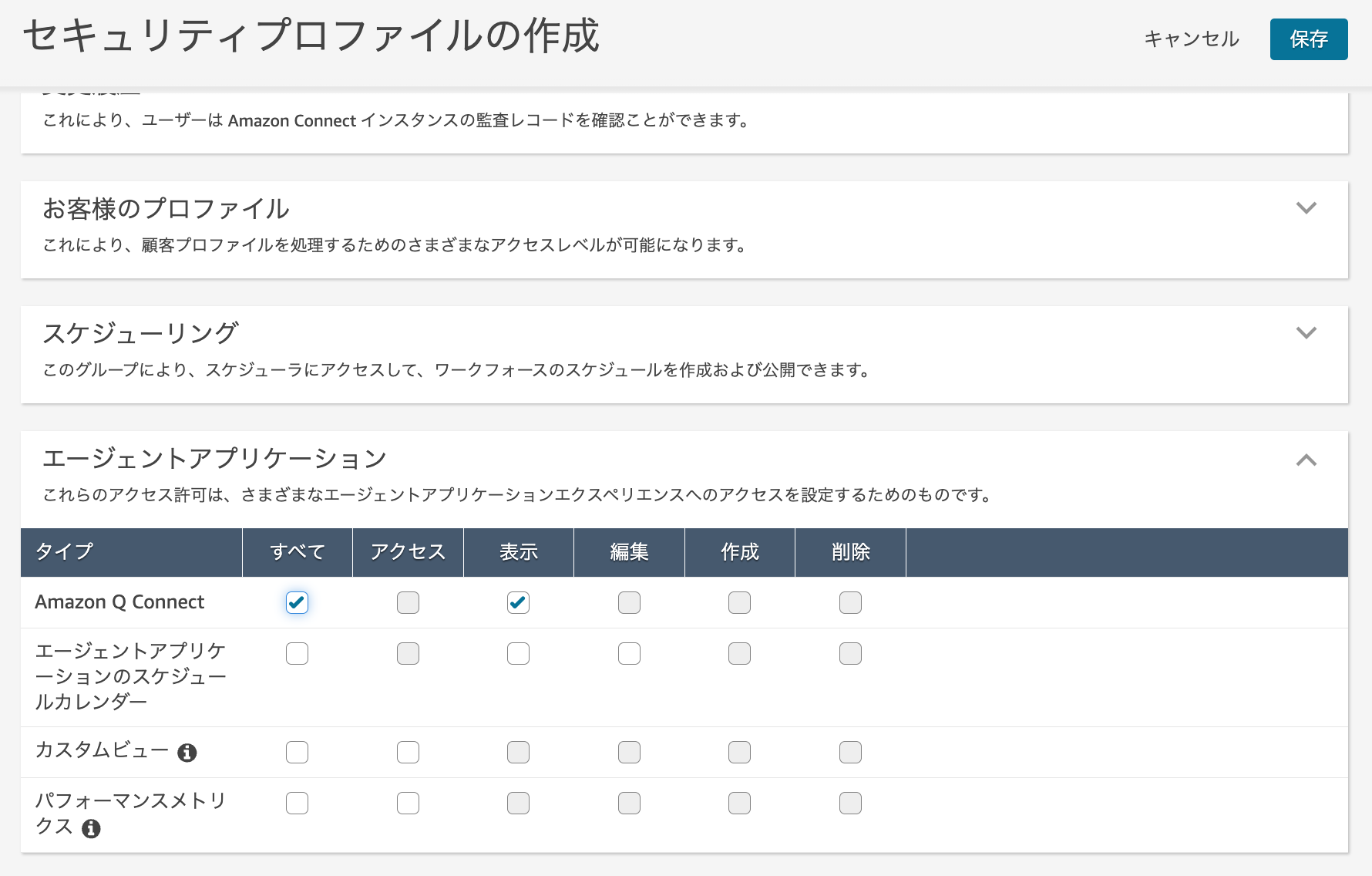Image resolution: width=1372 pixels, height=876 pixels.
Task: Expand the お客様のプロファイル section
Action: click(x=1305, y=208)
